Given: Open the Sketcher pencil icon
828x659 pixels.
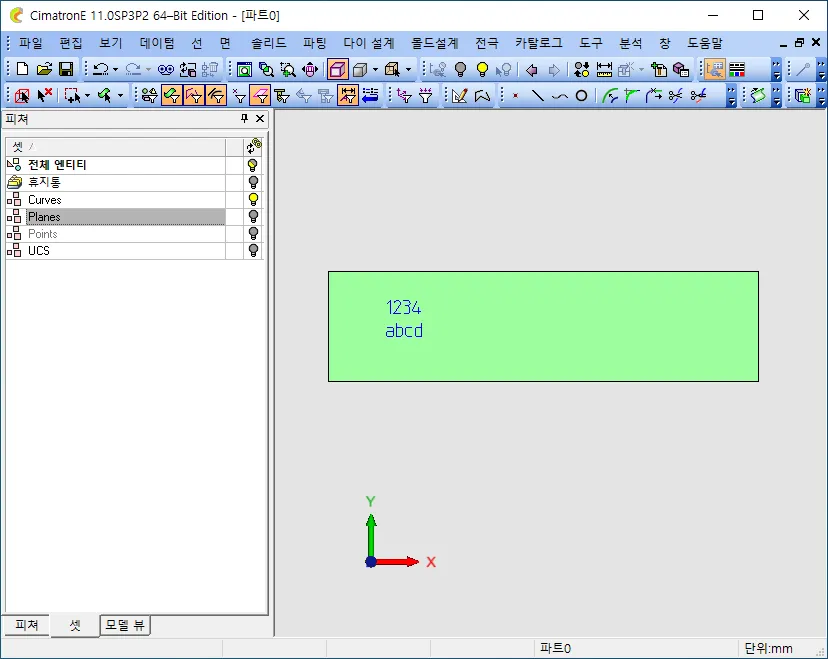Looking at the screenshot, I should pos(459,96).
